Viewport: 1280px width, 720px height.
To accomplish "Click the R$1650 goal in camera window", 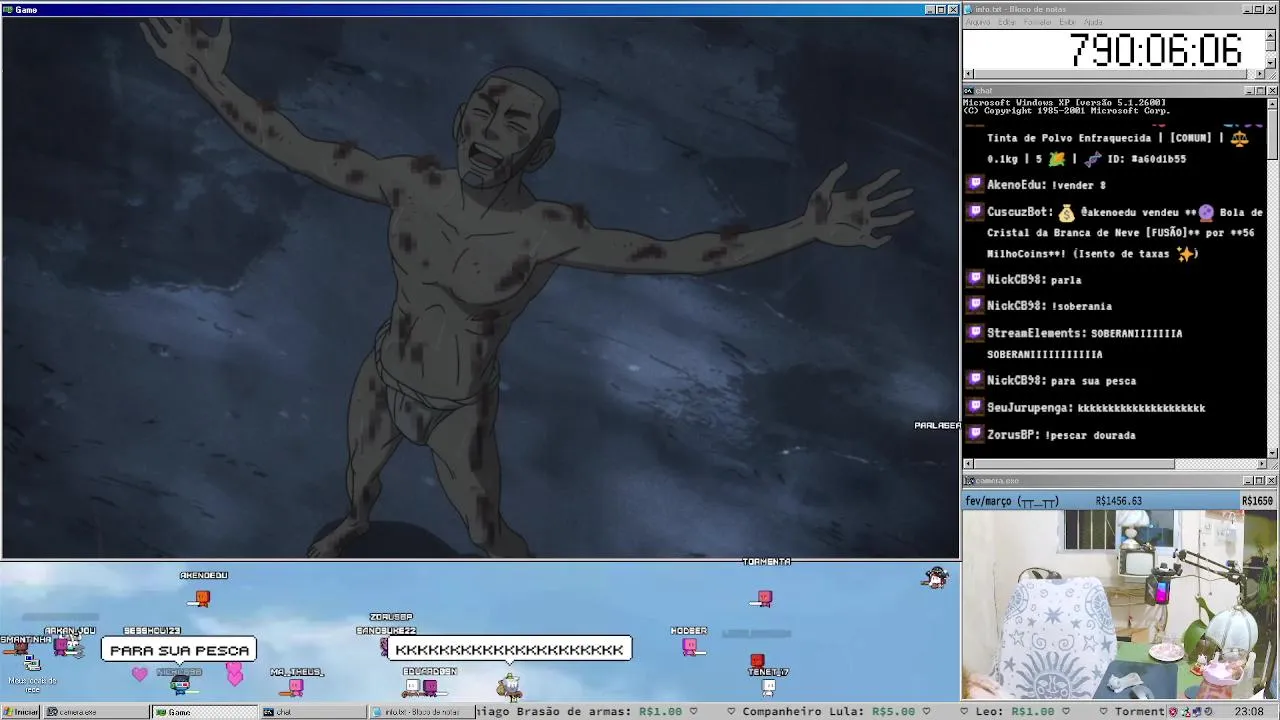I will (x=1257, y=501).
